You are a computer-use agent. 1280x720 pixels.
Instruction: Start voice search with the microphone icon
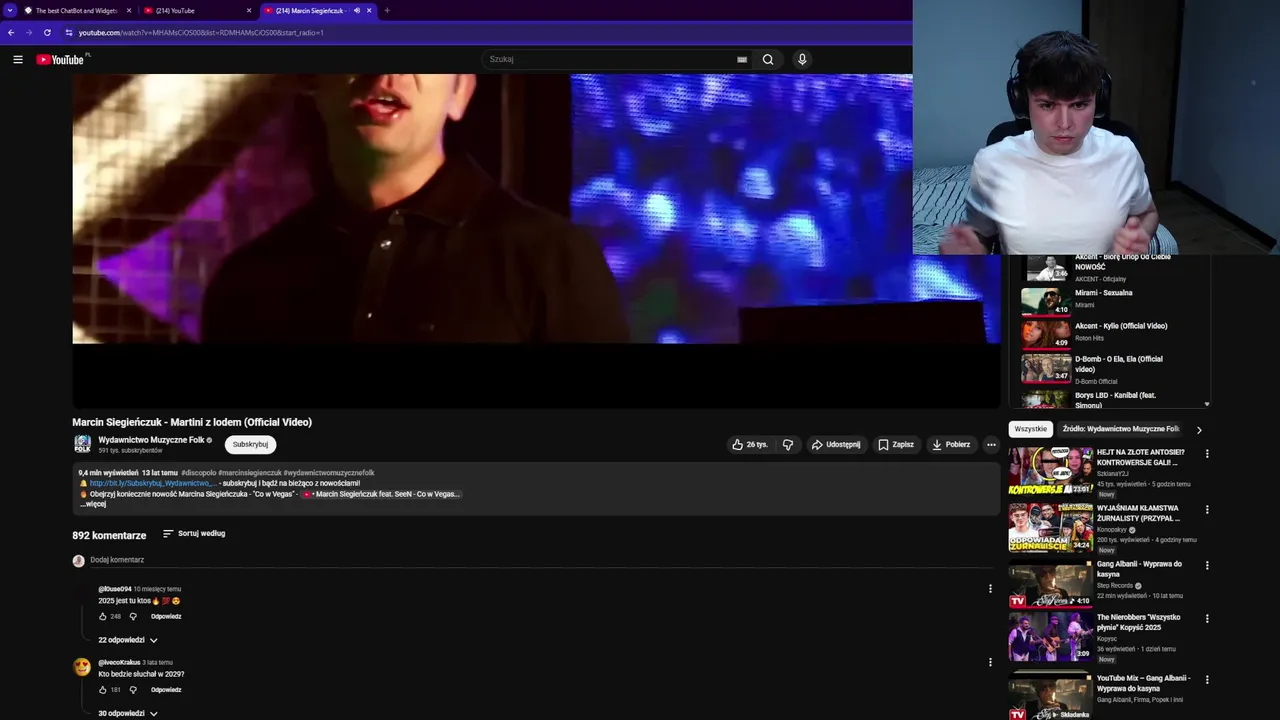coord(801,59)
